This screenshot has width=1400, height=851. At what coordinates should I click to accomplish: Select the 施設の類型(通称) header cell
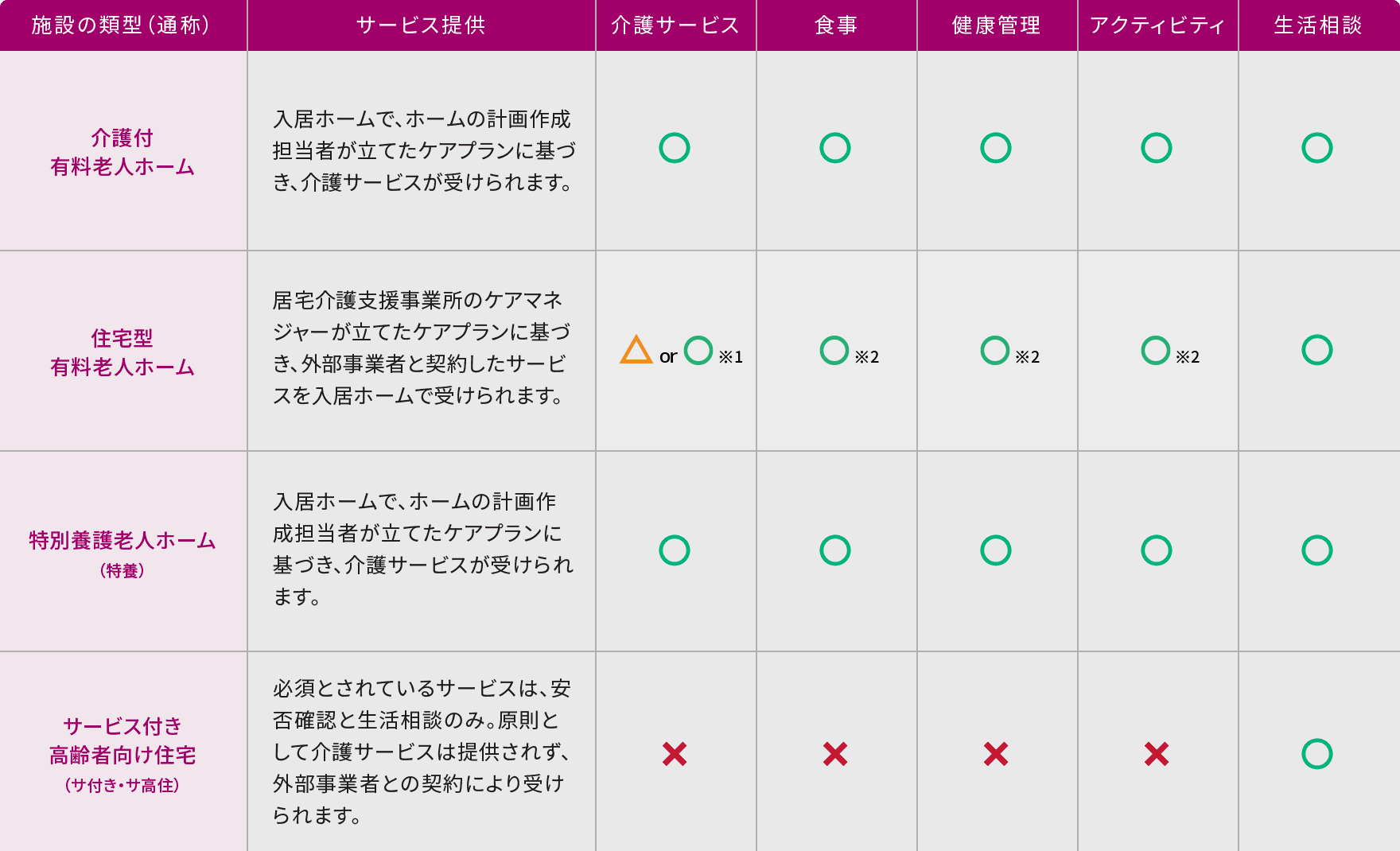point(123,25)
